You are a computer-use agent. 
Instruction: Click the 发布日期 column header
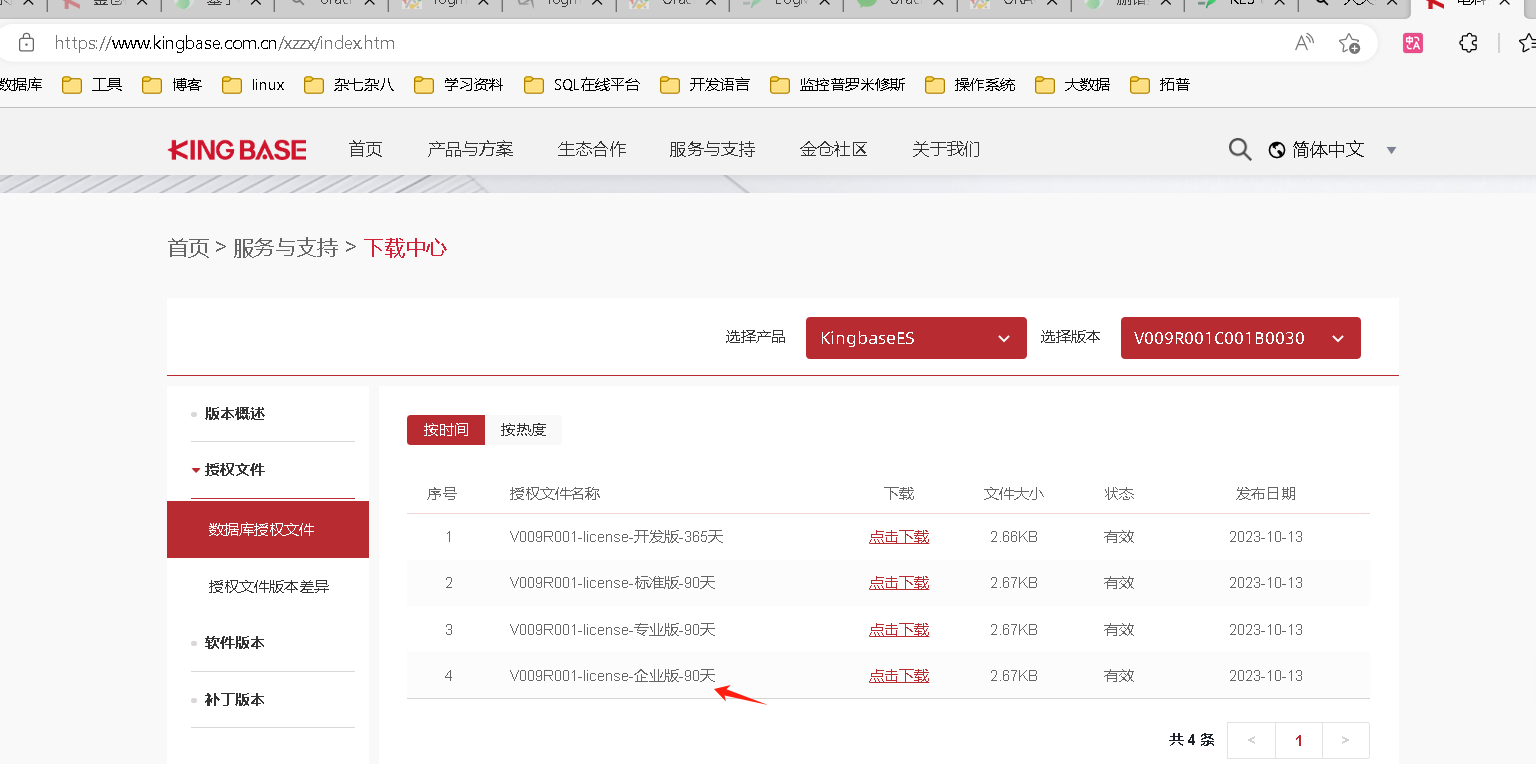(1266, 494)
